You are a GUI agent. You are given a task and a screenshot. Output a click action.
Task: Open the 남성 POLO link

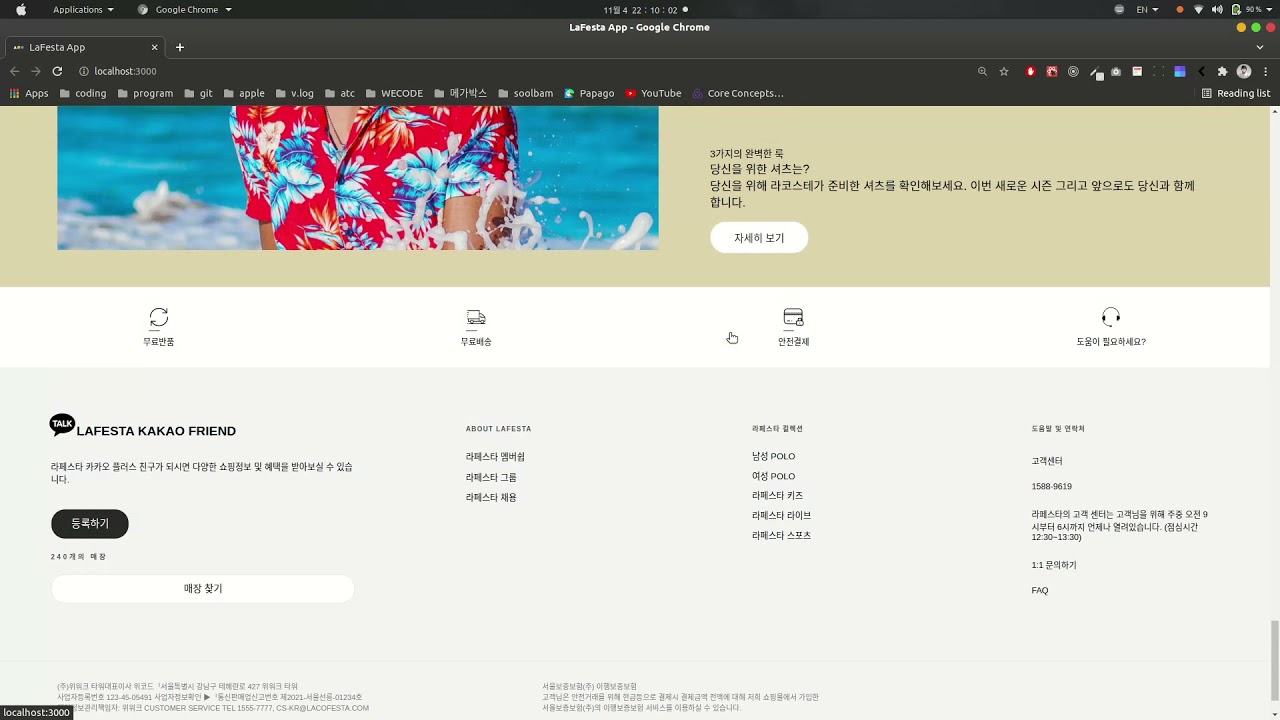[x=773, y=457]
